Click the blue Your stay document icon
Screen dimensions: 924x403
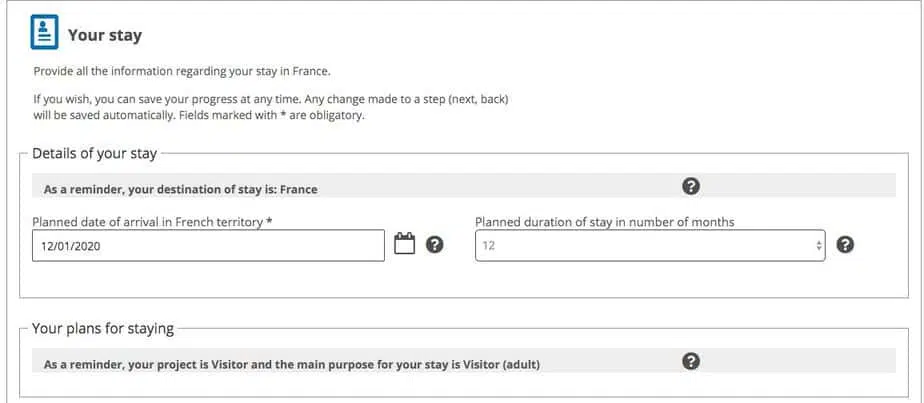pos(44,32)
